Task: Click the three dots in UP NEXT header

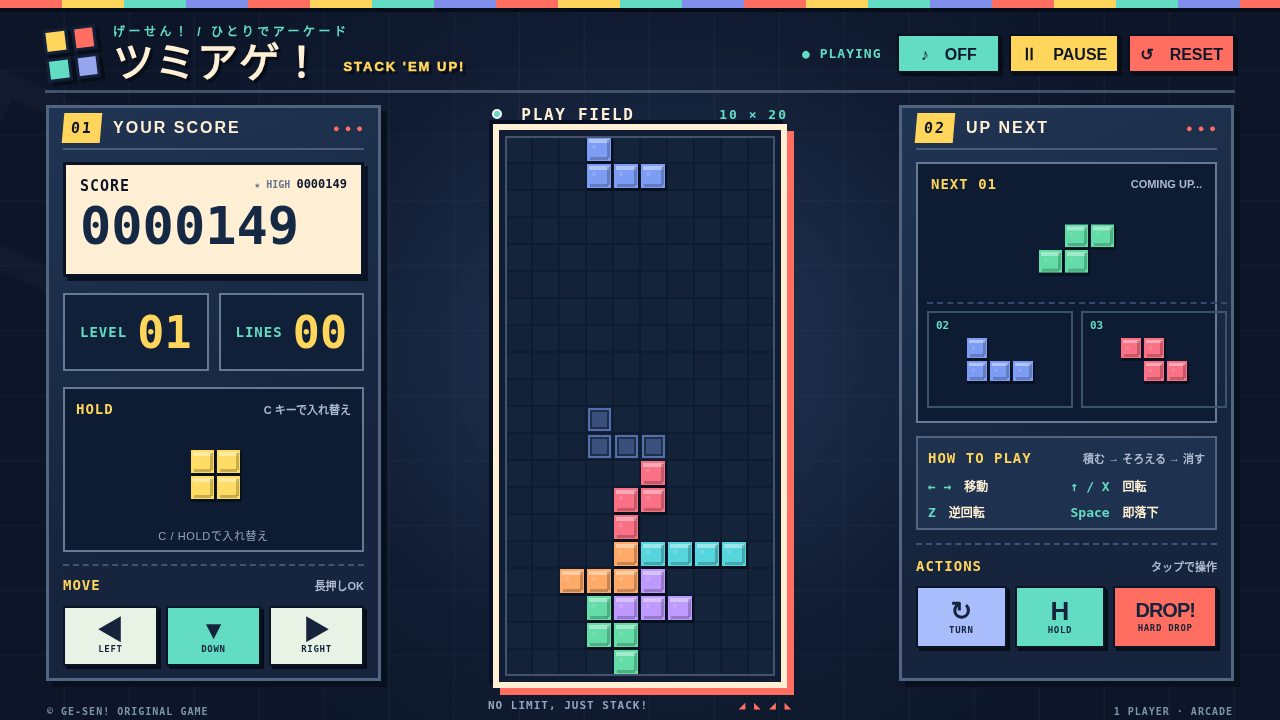Action: coord(1201,129)
